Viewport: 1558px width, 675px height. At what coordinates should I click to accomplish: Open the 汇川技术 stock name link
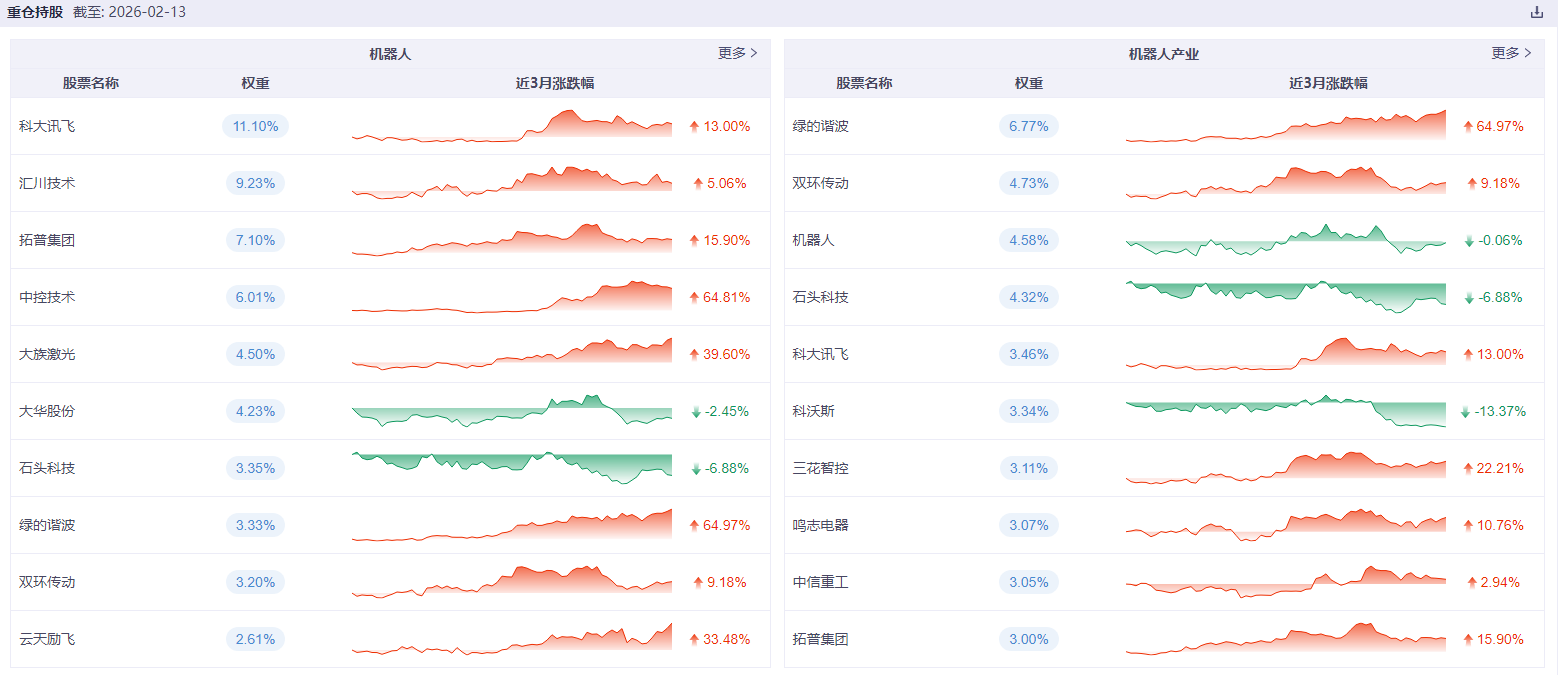click(x=47, y=183)
